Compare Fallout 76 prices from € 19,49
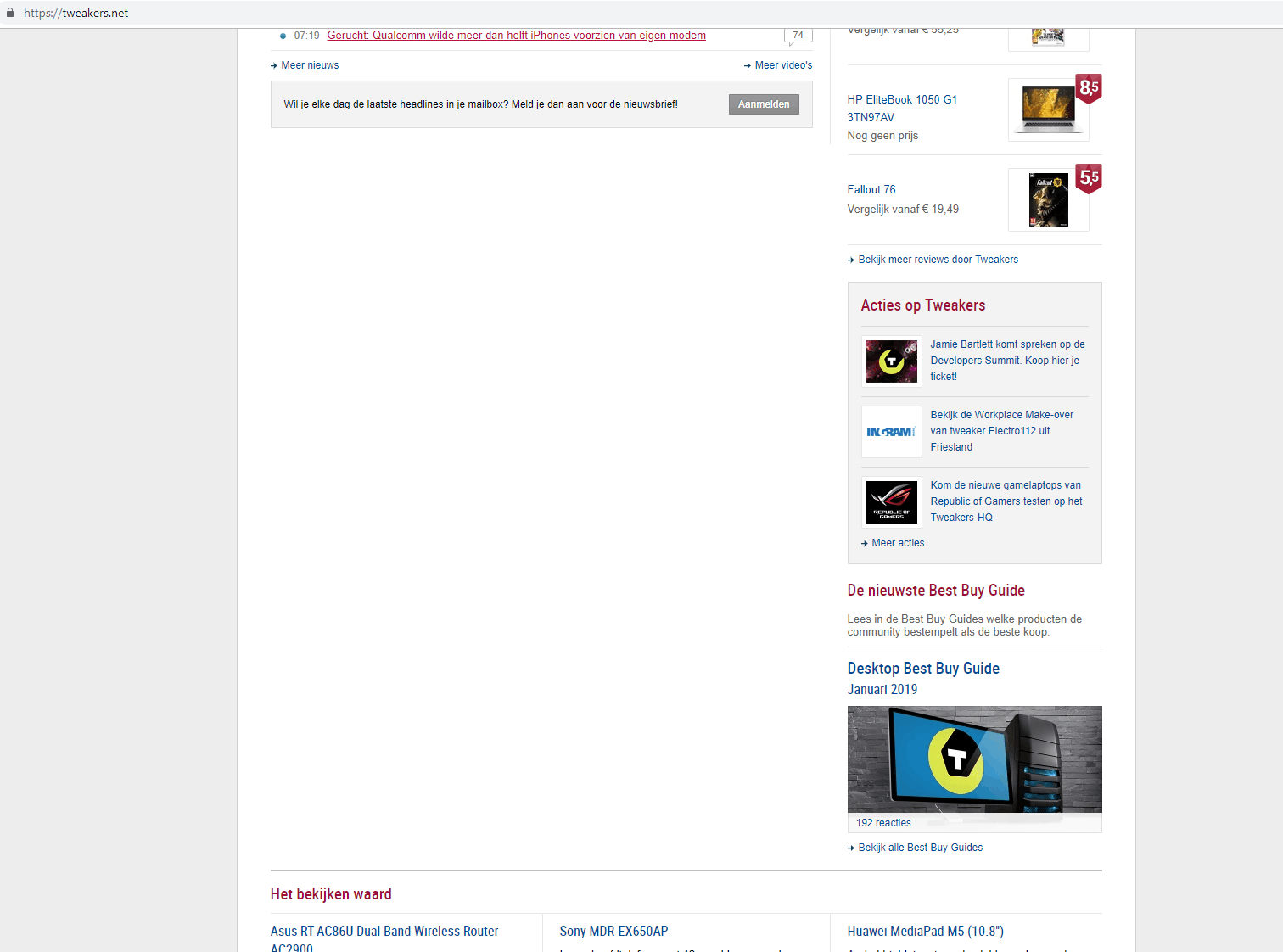1283x952 pixels. tap(903, 209)
